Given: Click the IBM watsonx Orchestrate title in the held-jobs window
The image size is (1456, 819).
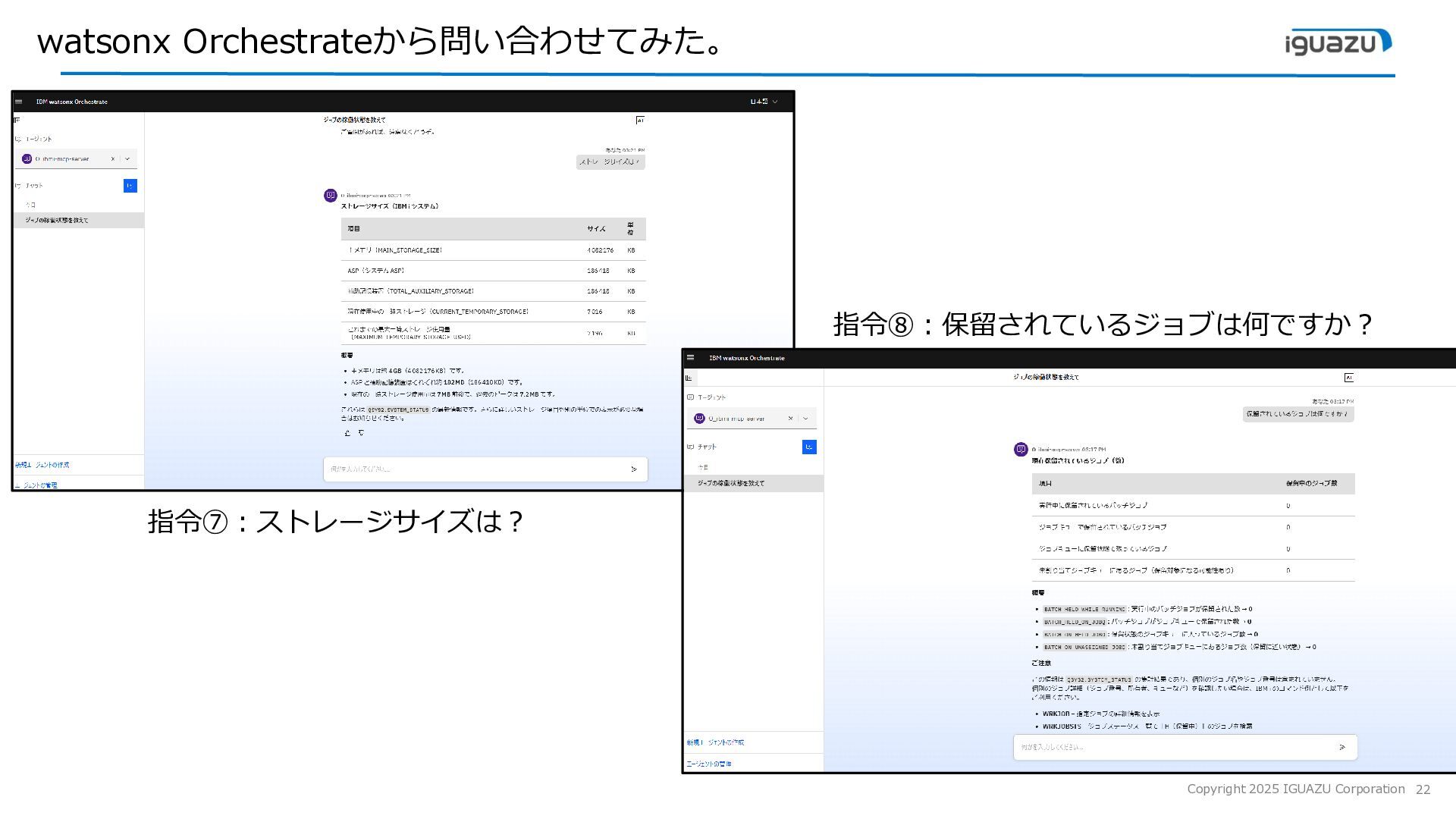Looking at the screenshot, I should 747,358.
